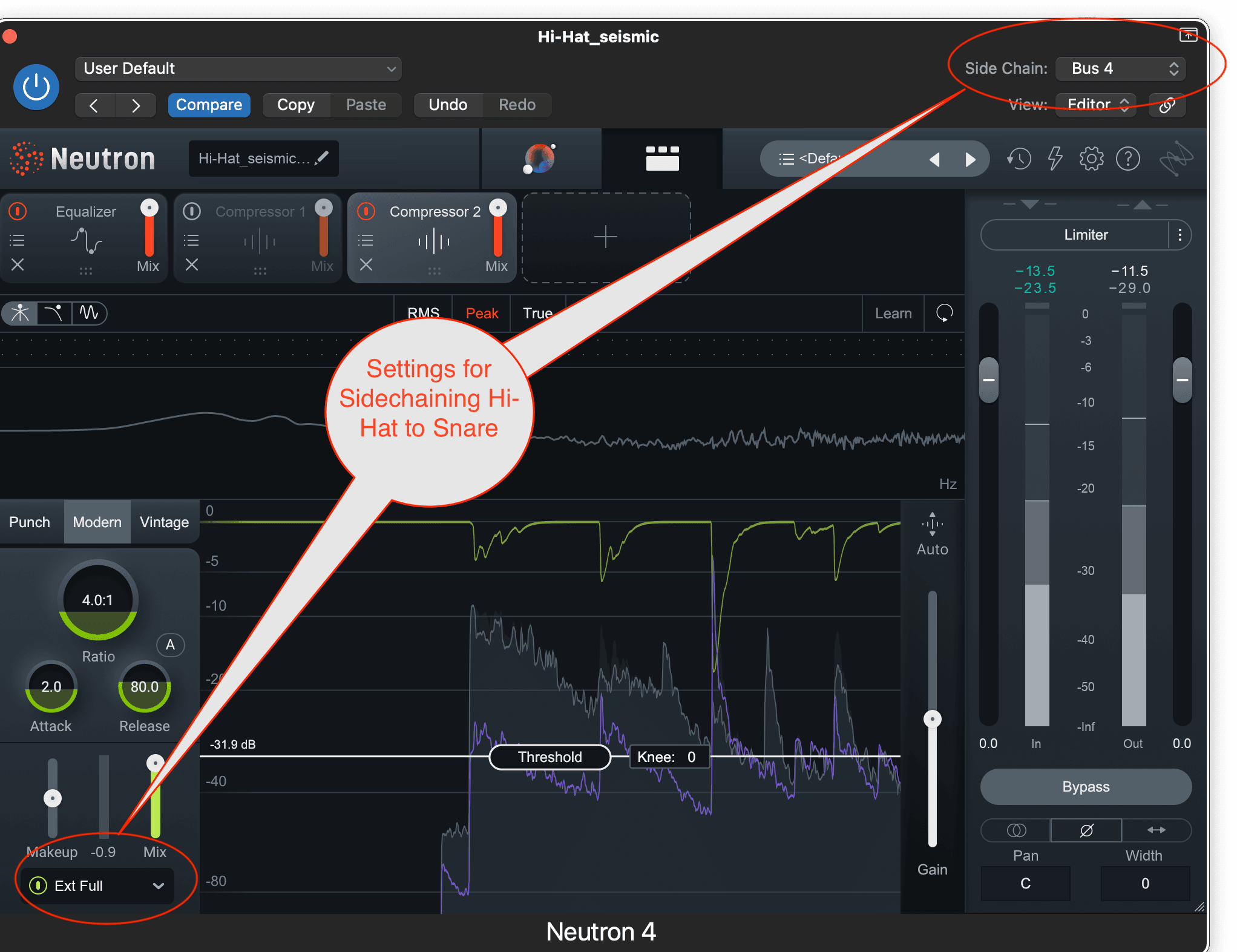
Task: Toggle the plugin power bypass button
Action: [36, 87]
